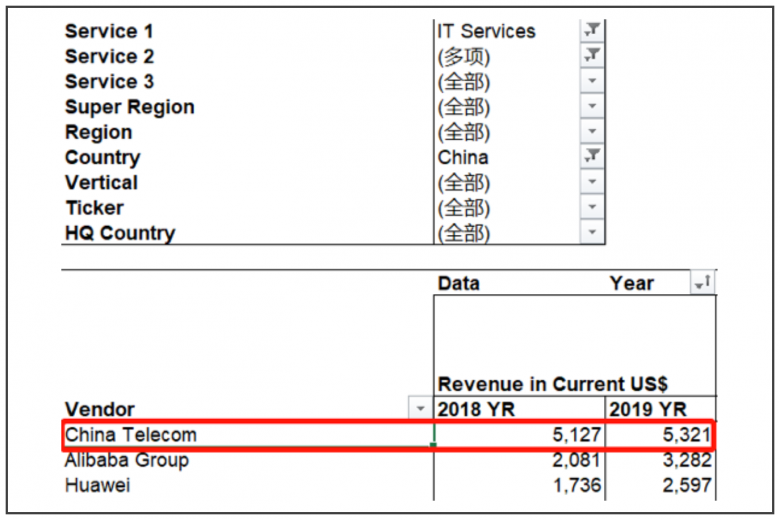780x520 pixels.
Task: Select the 2019 YR column header
Action: pos(648,410)
